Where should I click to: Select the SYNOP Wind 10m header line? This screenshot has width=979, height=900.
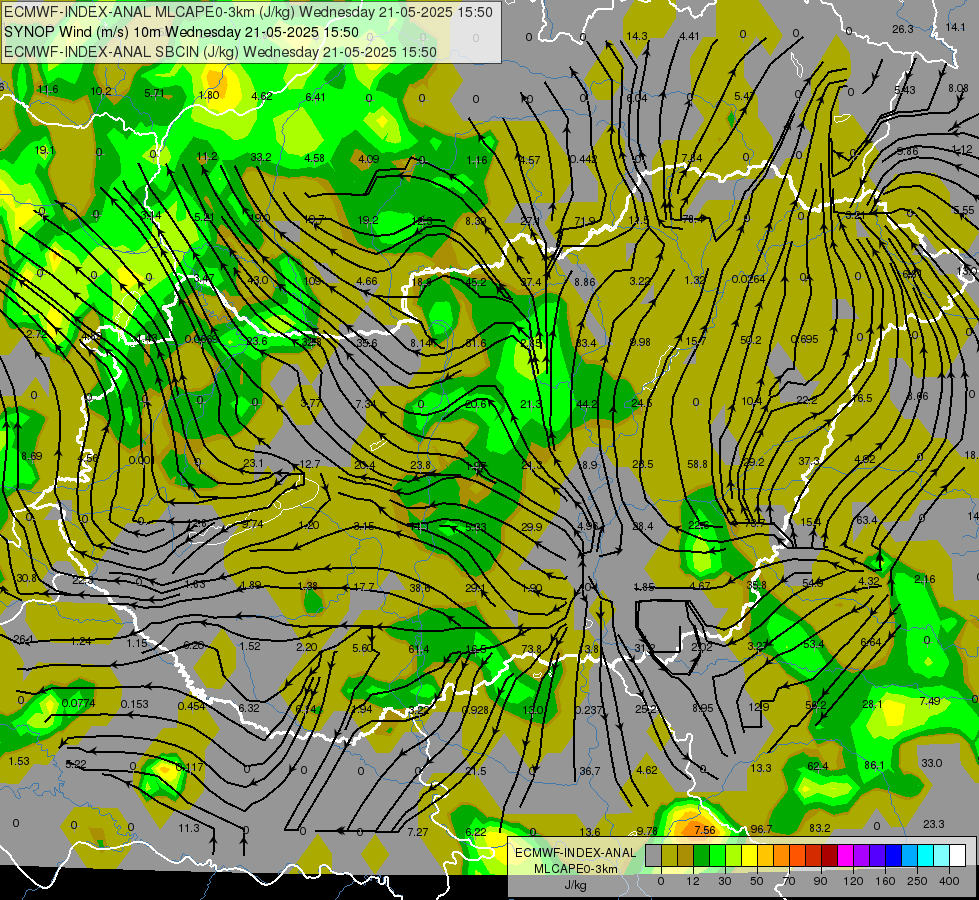click(181, 32)
